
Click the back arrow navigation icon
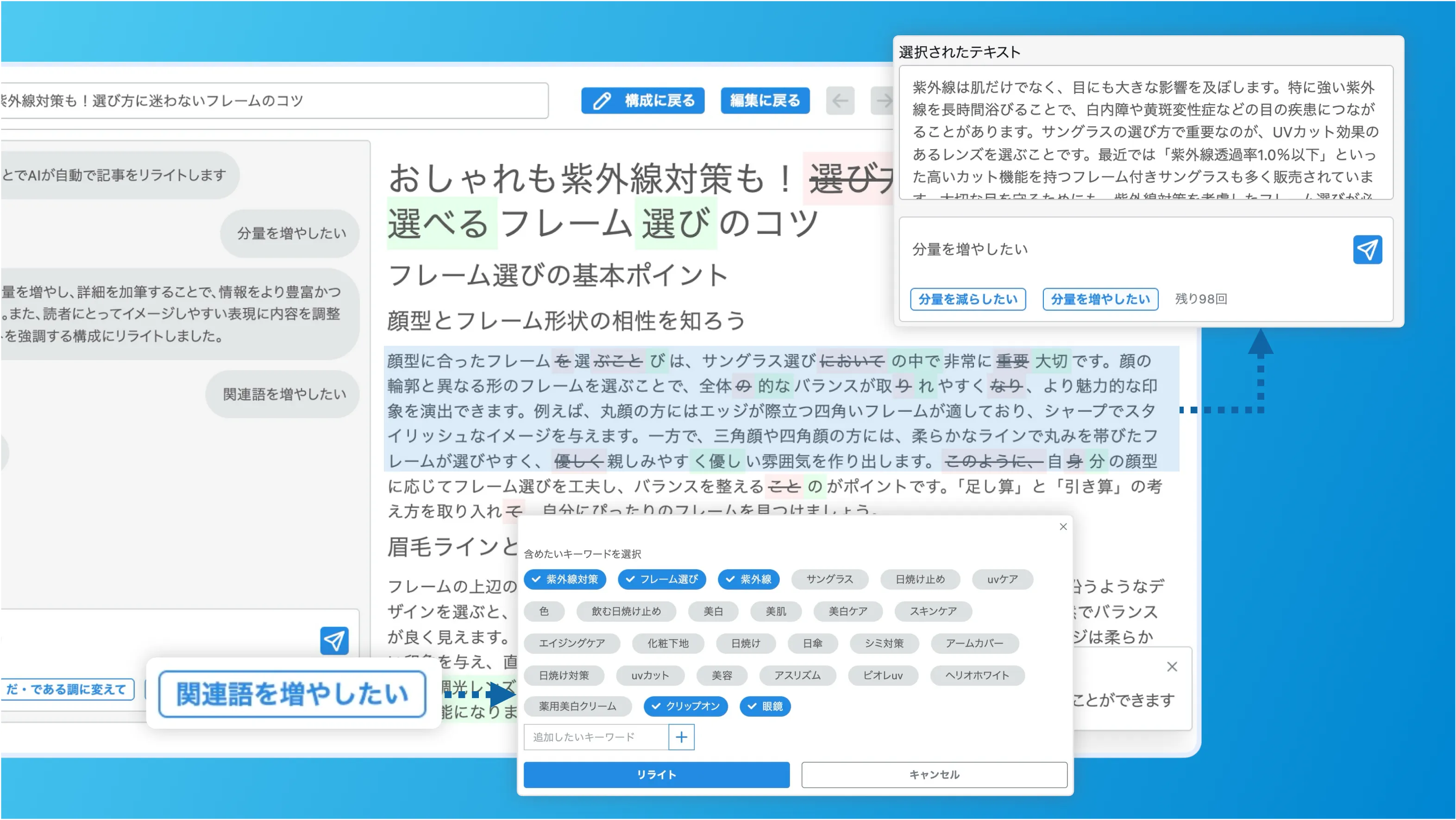pyautogui.click(x=840, y=101)
